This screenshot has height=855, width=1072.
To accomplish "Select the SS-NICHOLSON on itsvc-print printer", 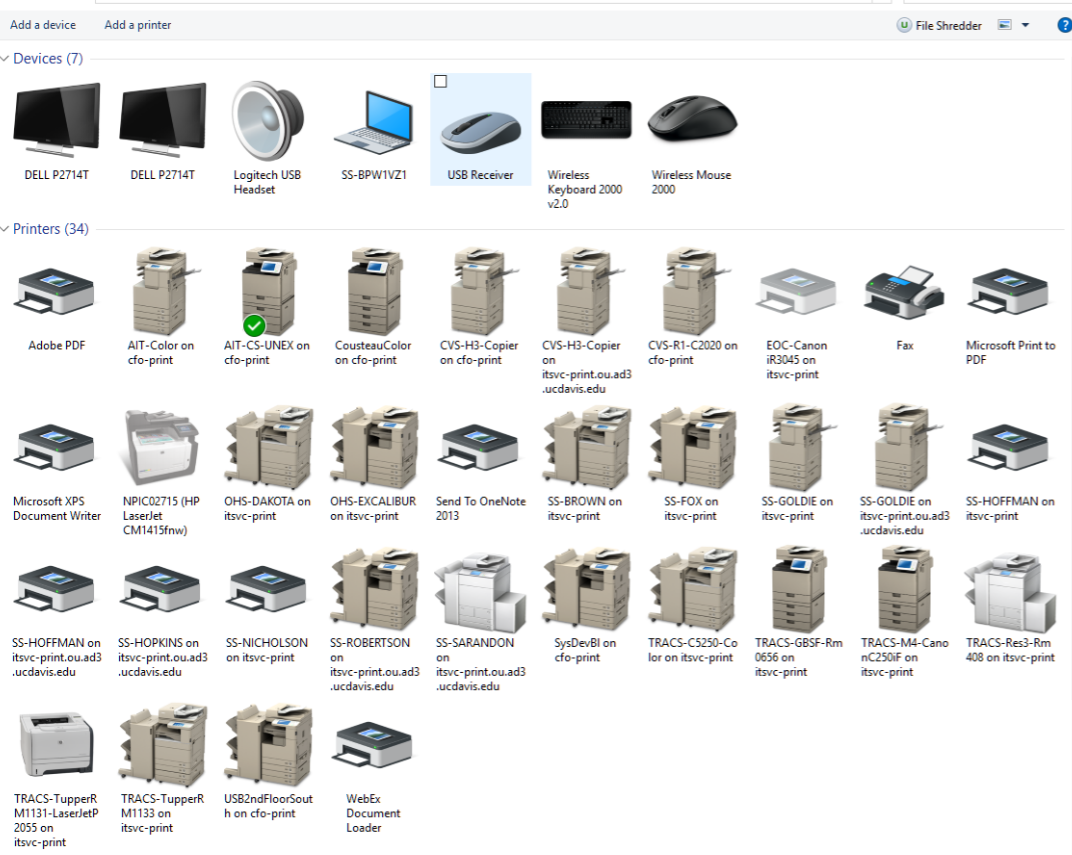I will click(x=267, y=613).
